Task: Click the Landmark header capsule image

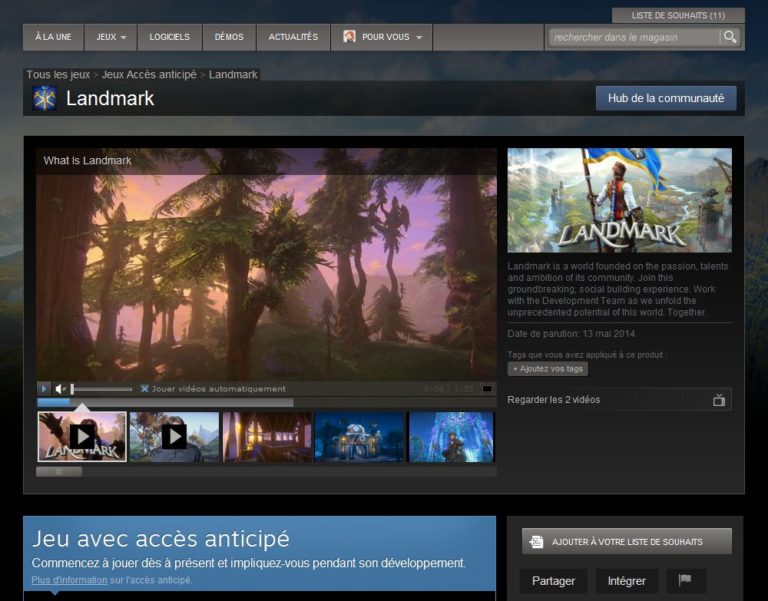Action: click(620, 200)
